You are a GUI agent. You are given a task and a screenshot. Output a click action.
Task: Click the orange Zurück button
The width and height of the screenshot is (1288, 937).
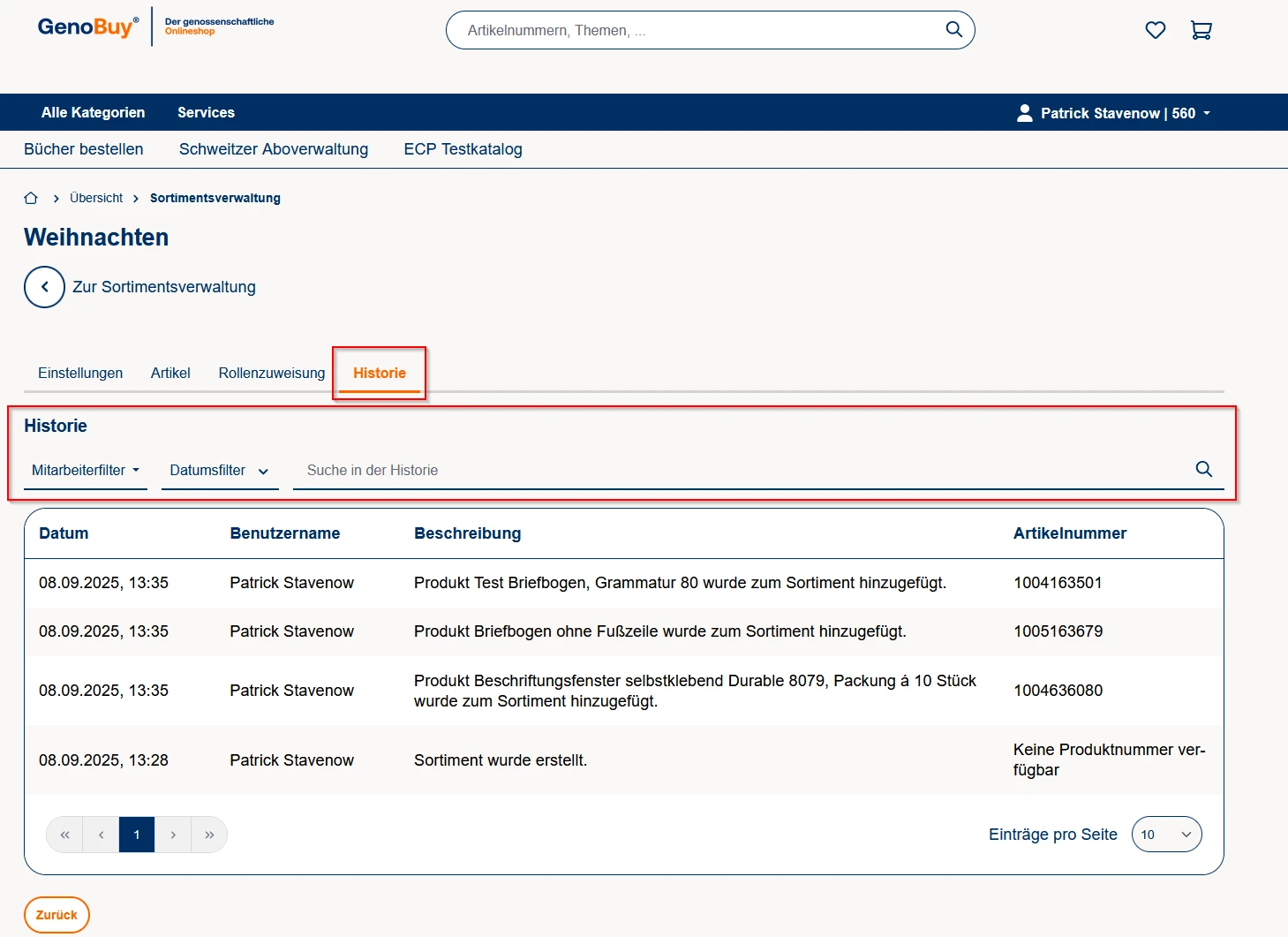(x=56, y=915)
